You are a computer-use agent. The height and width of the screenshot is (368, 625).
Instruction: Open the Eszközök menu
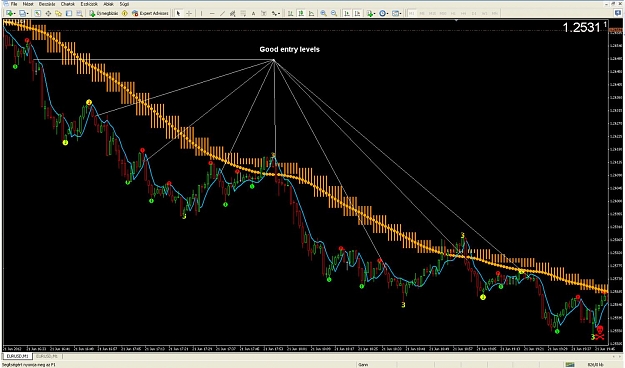tap(89, 4)
